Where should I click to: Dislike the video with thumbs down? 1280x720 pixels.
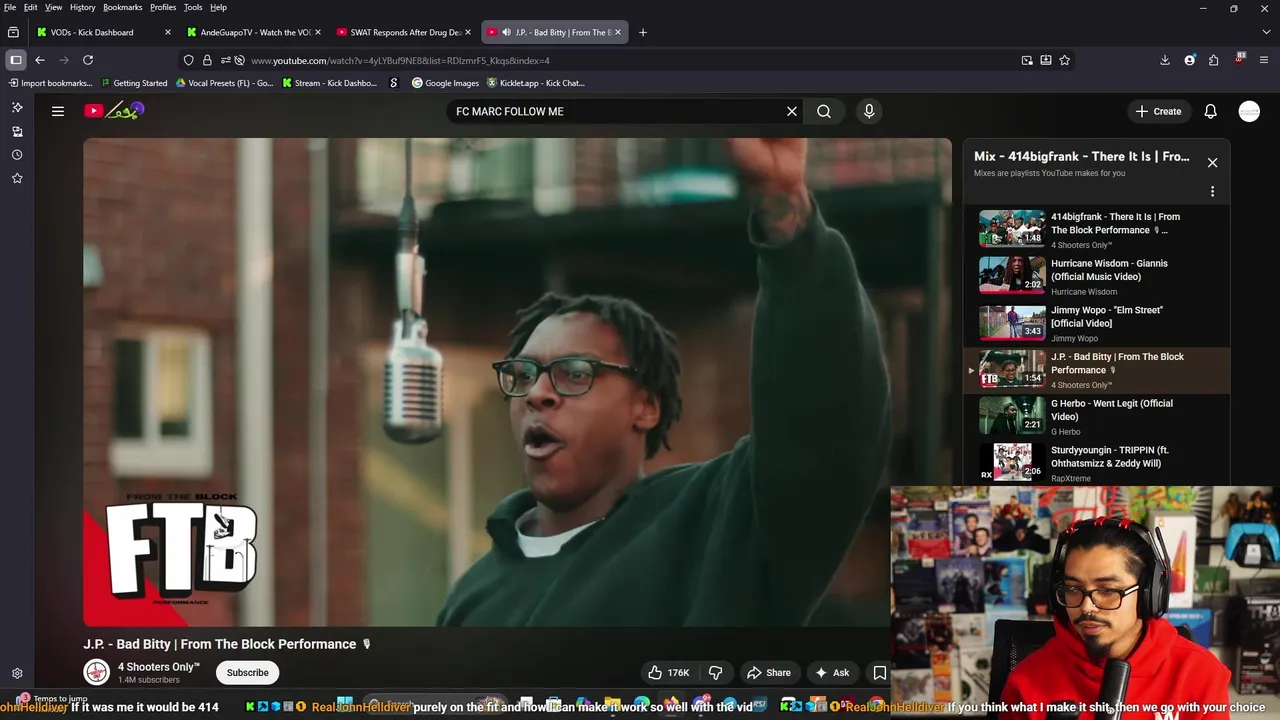coord(716,672)
